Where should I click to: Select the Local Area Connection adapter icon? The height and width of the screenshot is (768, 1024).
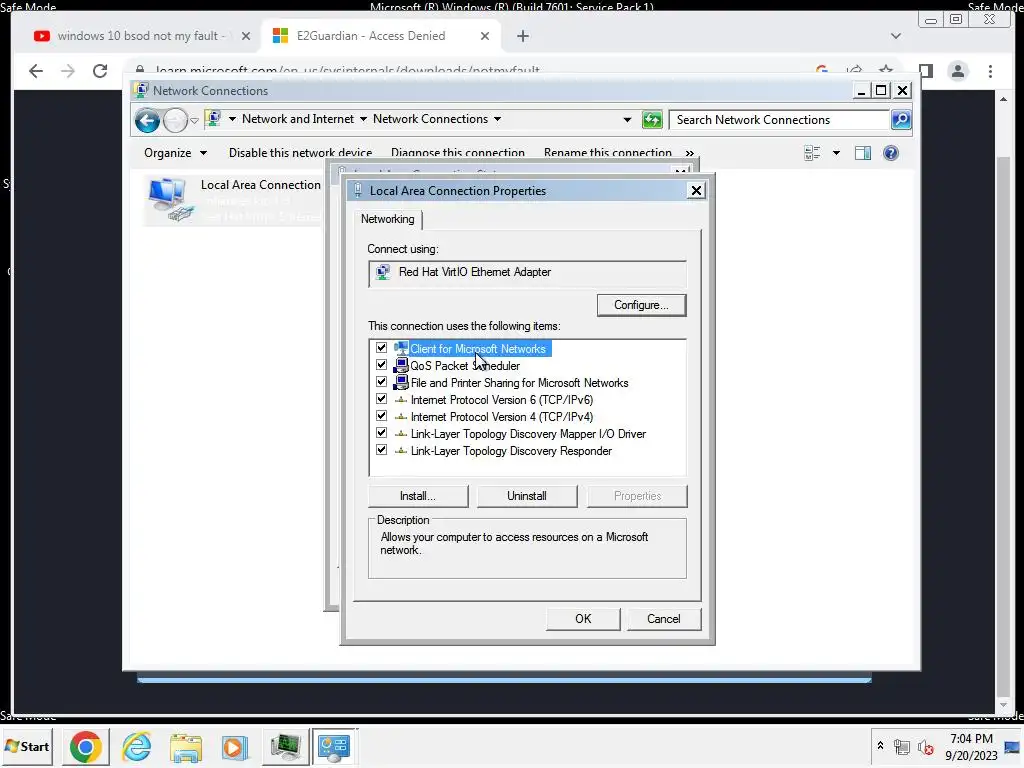click(x=170, y=199)
